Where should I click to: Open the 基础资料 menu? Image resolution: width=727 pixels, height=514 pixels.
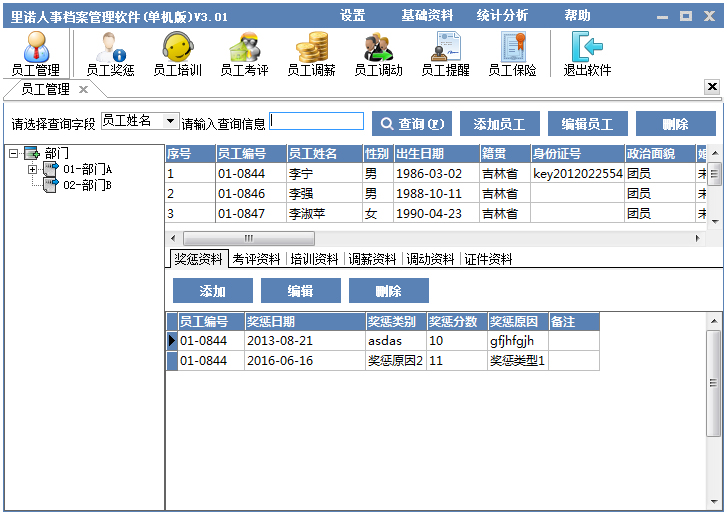click(427, 15)
